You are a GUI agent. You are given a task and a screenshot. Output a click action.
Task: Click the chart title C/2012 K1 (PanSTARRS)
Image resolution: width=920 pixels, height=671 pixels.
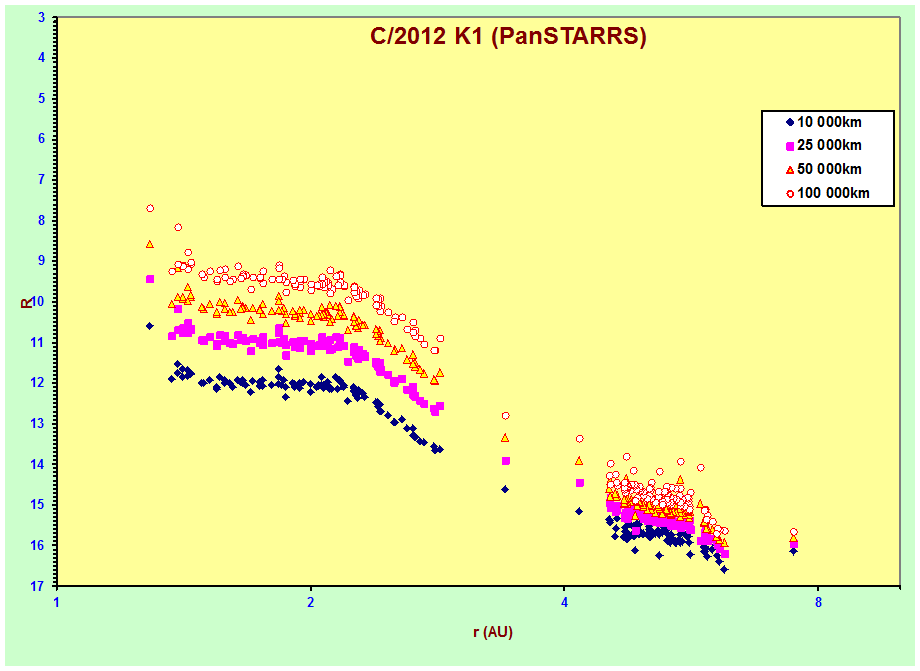tap(508, 36)
